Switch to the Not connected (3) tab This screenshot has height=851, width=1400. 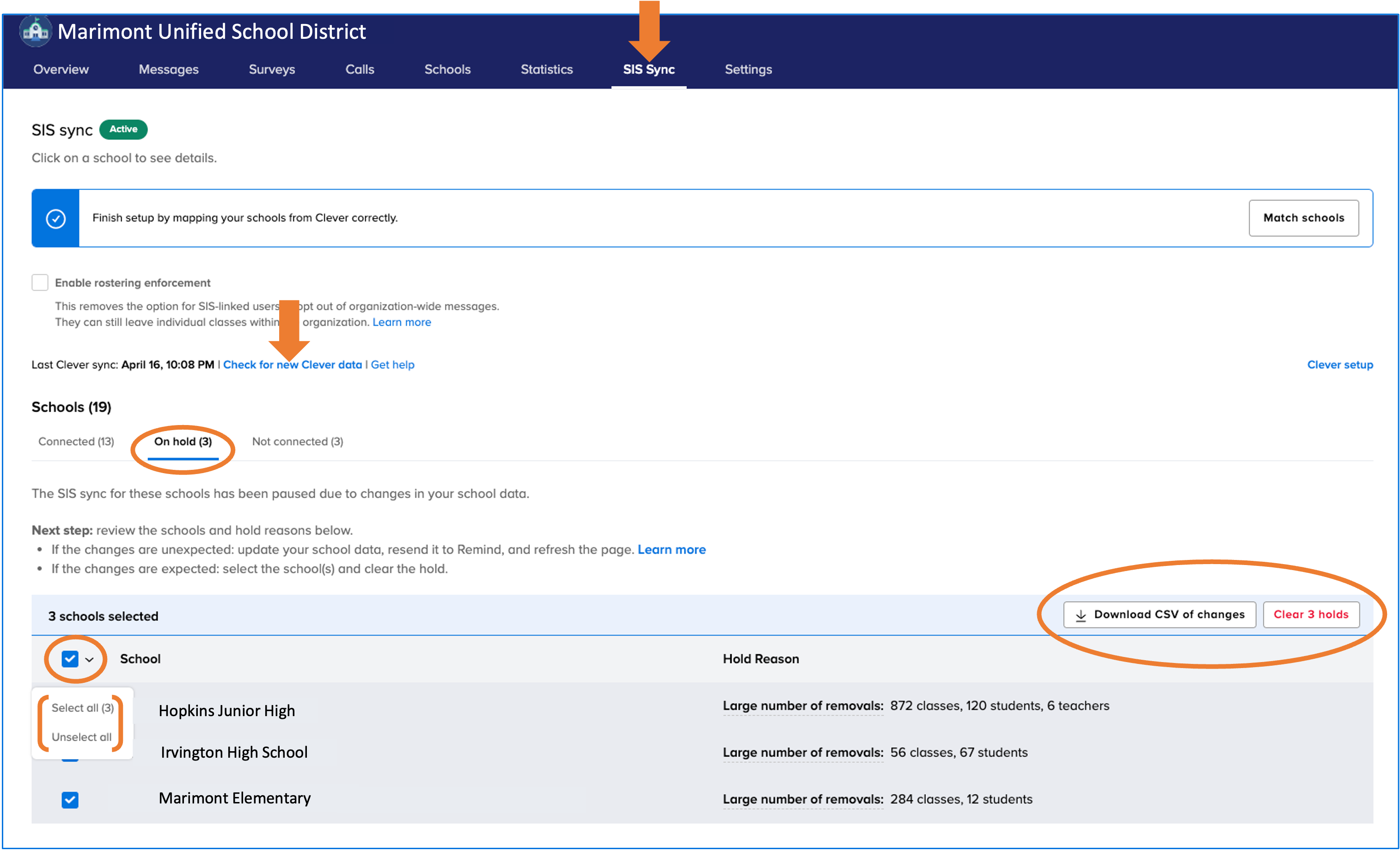pos(297,441)
